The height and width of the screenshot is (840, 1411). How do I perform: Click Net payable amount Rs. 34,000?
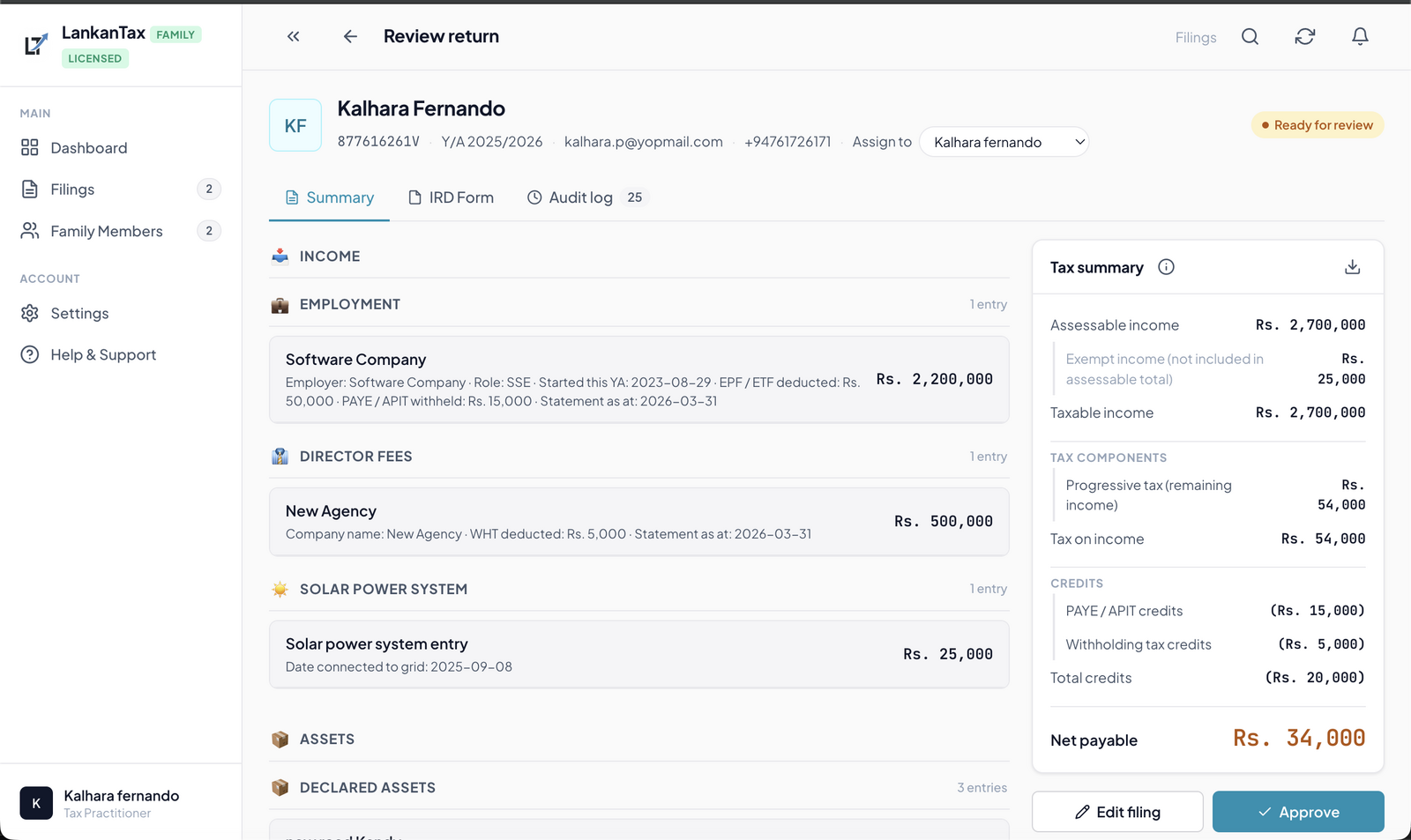tap(1299, 739)
